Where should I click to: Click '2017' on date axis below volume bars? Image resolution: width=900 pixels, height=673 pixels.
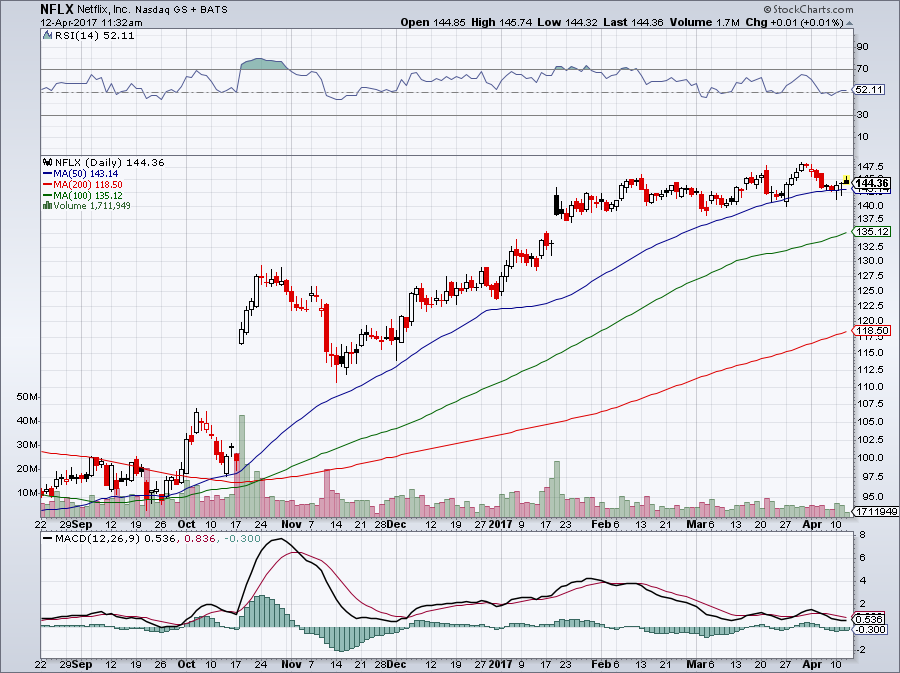[x=502, y=524]
